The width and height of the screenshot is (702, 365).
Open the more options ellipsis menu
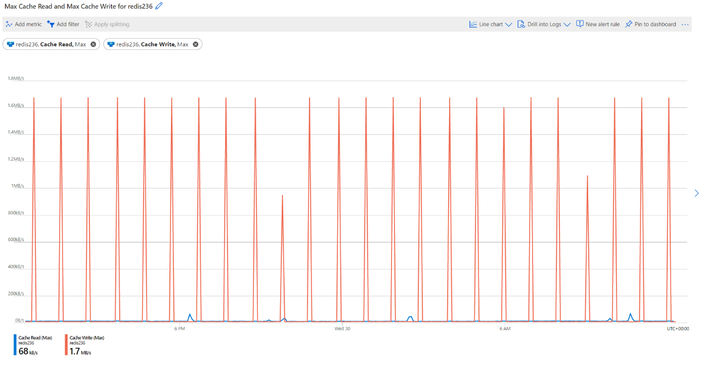click(x=685, y=25)
